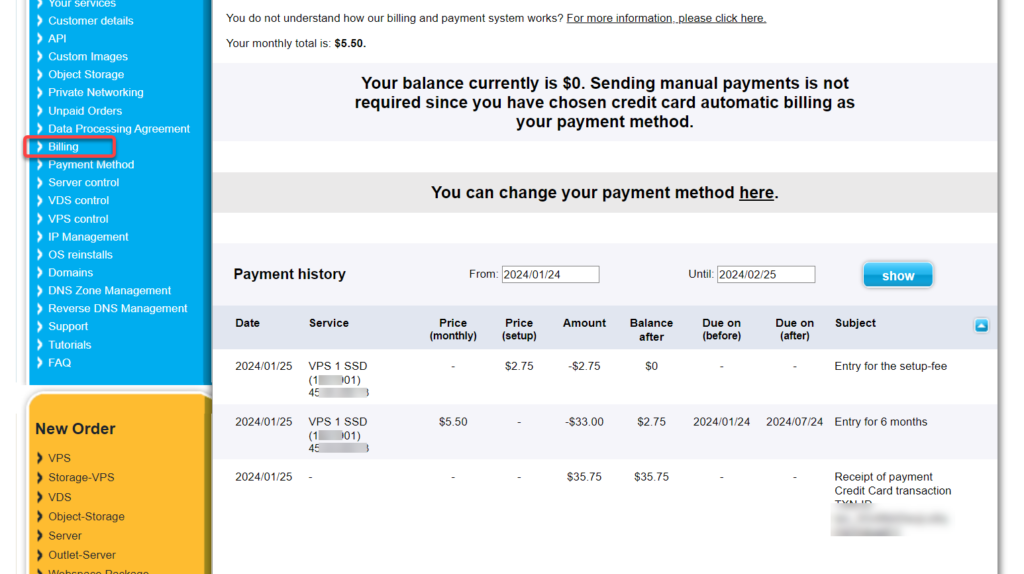This screenshot has width=1024, height=574.
Task: Open DNS Zone Management page
Action: pos(109,291)
